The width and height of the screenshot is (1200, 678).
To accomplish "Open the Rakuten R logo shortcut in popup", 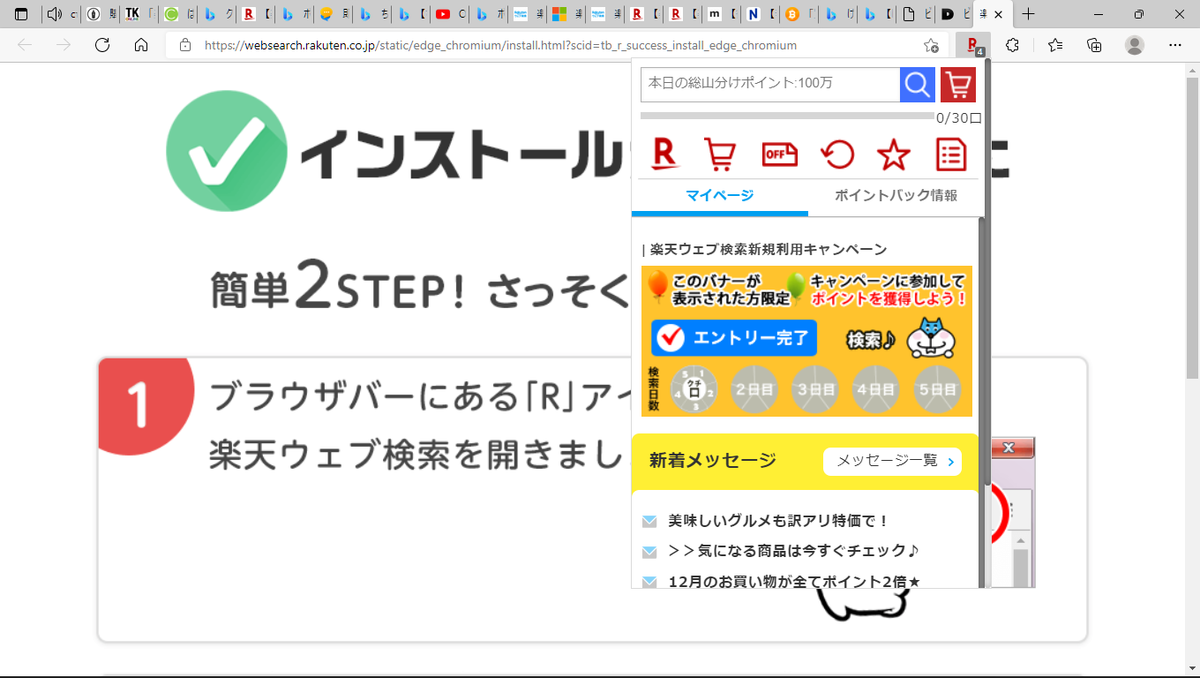I will pos(664,154).
